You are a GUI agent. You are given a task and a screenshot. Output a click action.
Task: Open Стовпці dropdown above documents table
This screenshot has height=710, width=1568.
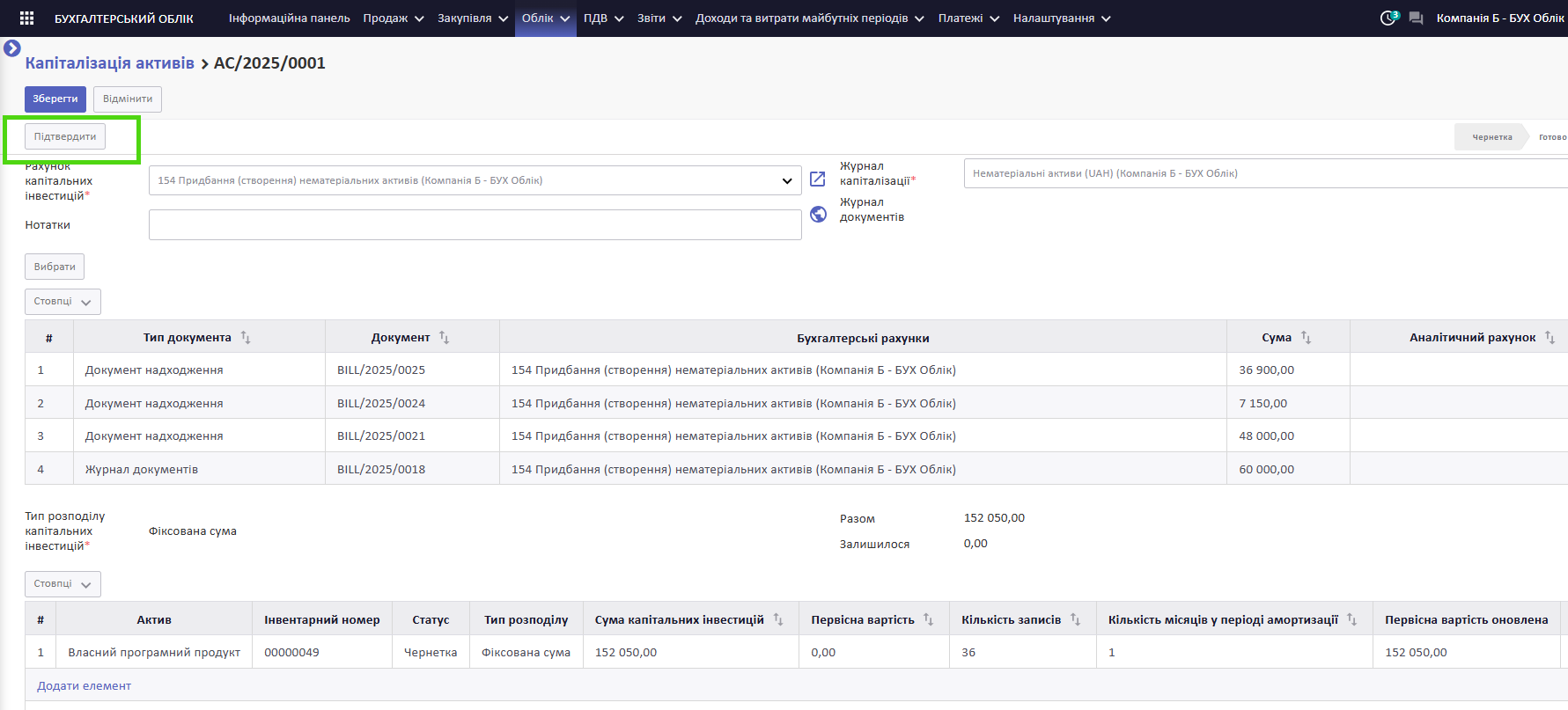click(x=63, y=302)
